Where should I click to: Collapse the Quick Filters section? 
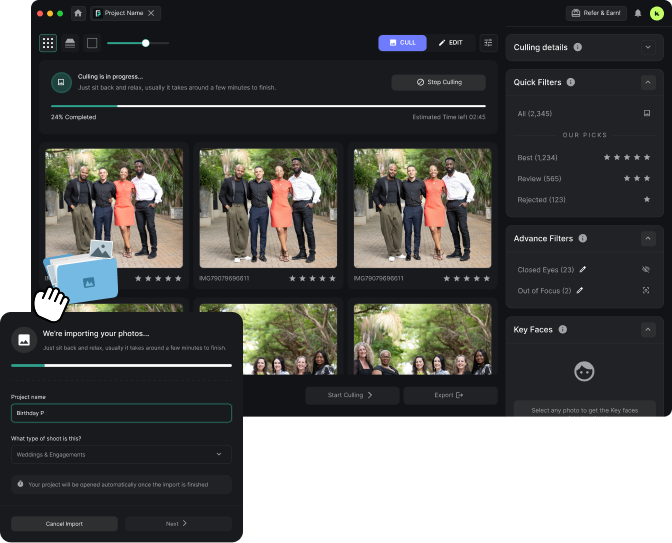pyautogui.click(x=649, y=82)
